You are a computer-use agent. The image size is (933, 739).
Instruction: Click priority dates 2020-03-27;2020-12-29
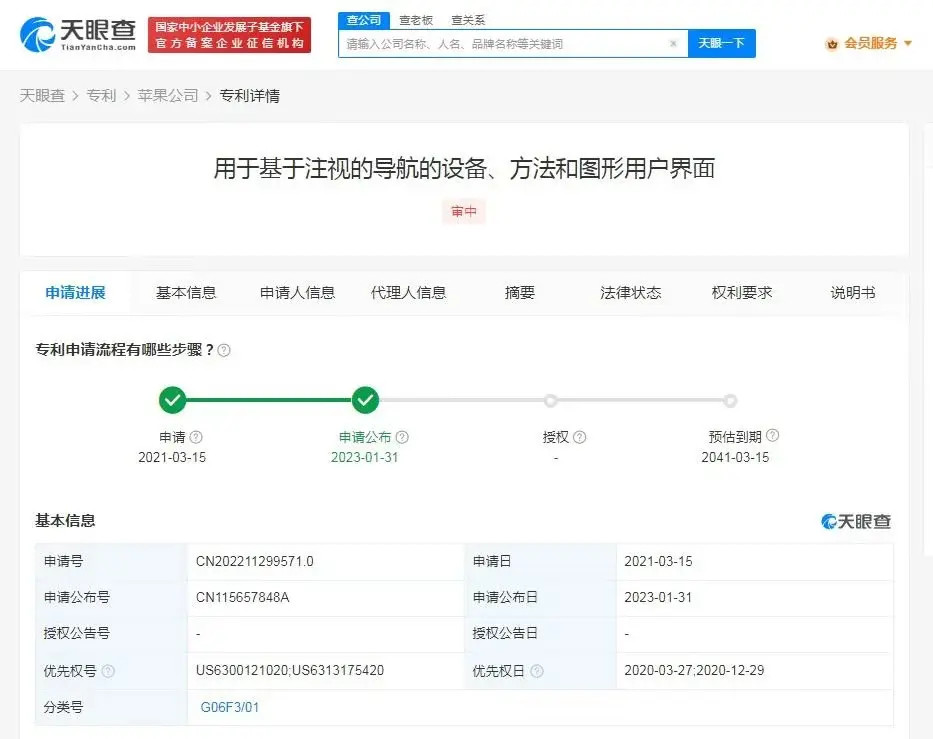point(694,671)
